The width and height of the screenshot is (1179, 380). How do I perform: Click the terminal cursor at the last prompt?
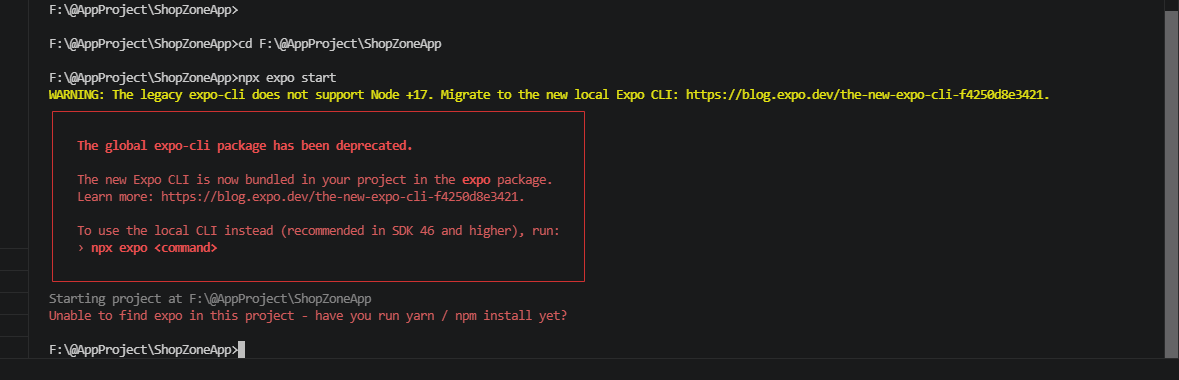coord(241,350)
